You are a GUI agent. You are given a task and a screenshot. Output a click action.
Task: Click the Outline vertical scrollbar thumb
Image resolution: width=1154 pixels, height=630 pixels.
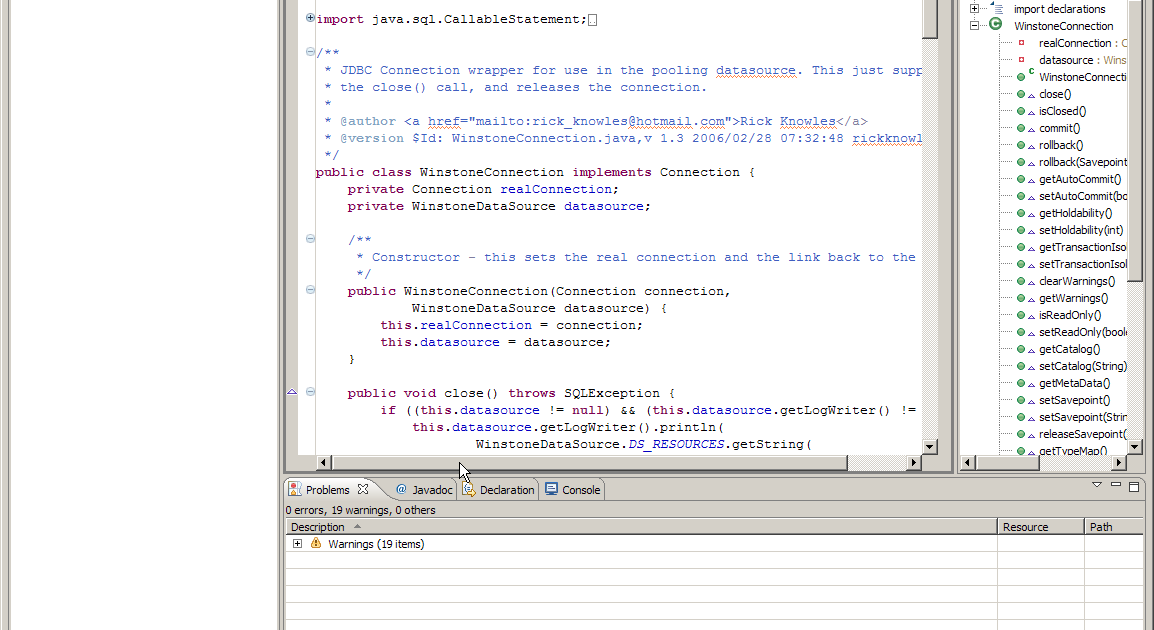[x=1134, y=140]
